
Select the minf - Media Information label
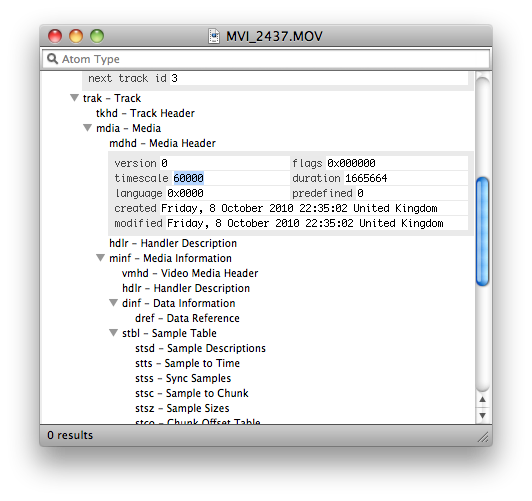point(170,258)
